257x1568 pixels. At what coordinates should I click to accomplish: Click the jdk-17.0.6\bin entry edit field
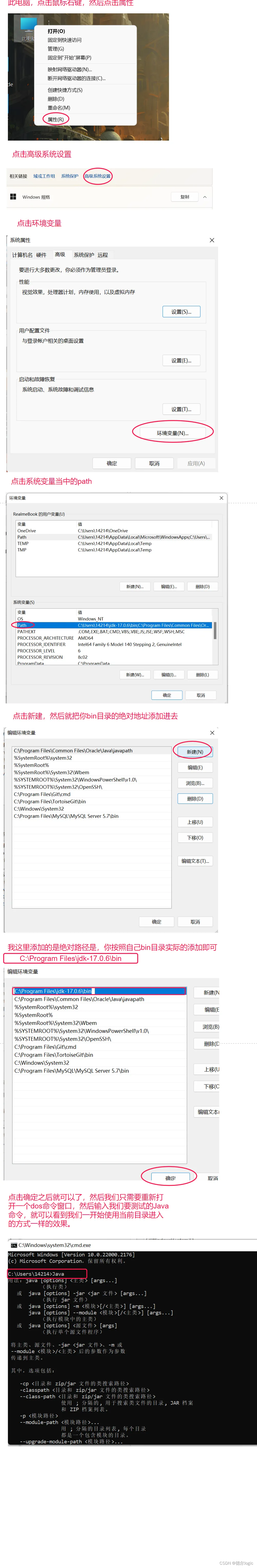pyautogui.click(x=100, y=991)
